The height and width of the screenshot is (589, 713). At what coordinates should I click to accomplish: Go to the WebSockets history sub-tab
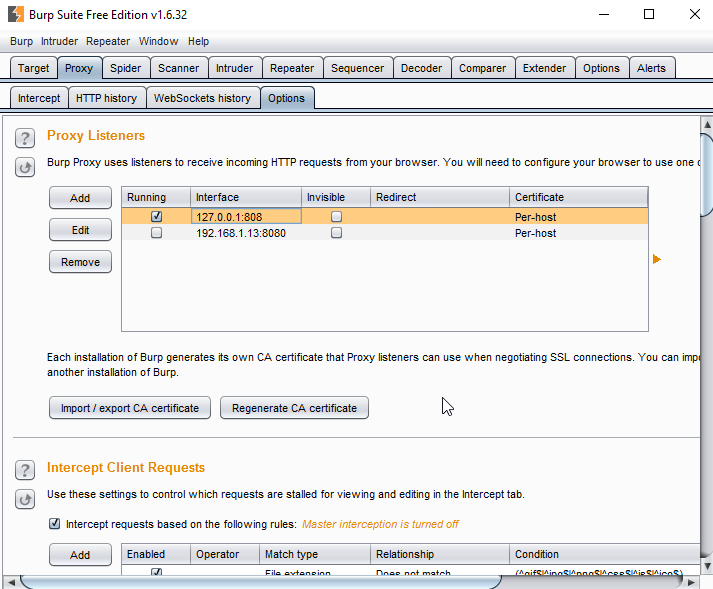tap(202, 98)
